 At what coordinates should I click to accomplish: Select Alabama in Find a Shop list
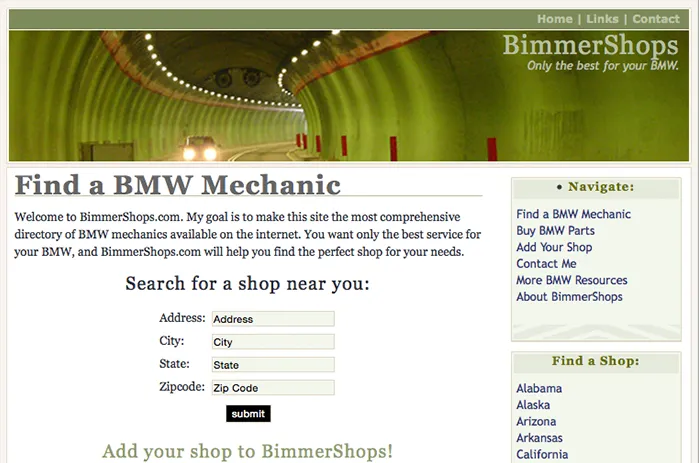coord(539,389)
